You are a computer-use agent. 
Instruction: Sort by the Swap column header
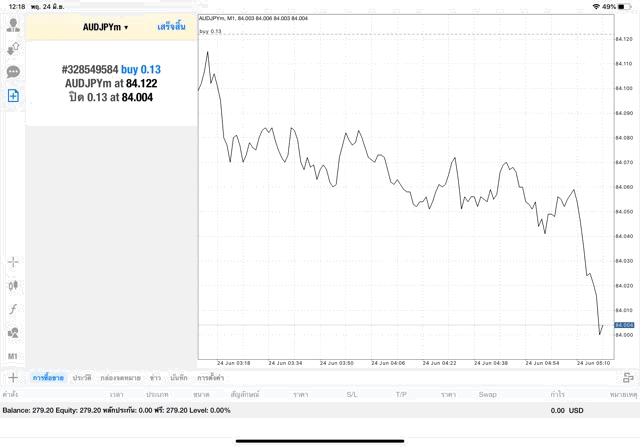click(x=487, y=394)
